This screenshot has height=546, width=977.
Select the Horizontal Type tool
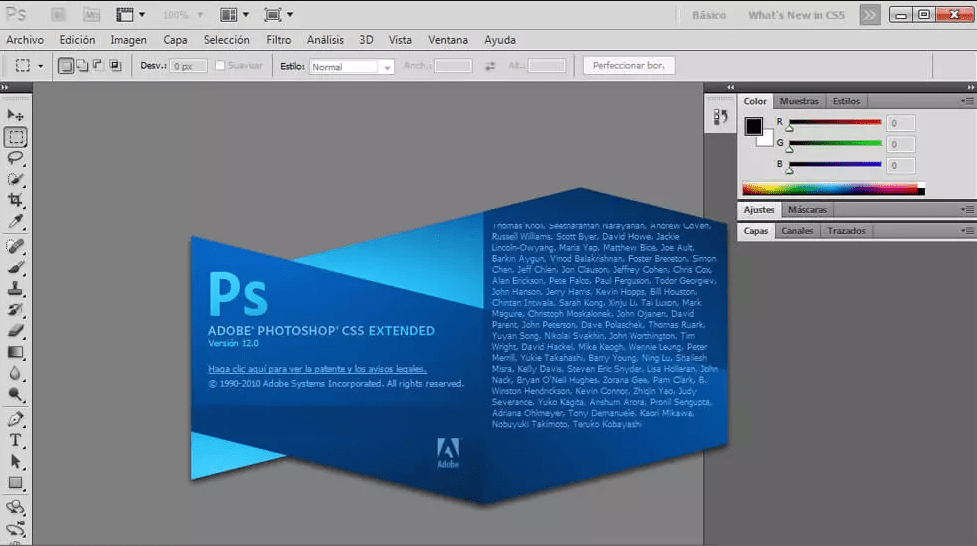point(16,441)
